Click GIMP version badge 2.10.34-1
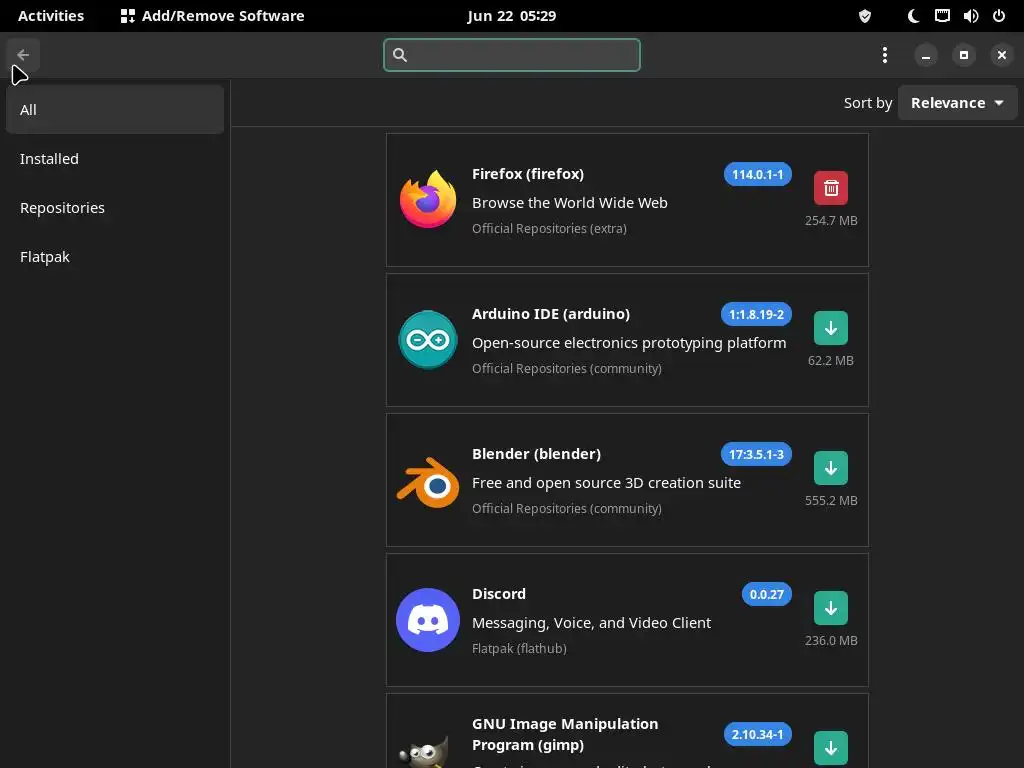The height and width of the screenshot is (768, 1024). click(757, 735)
